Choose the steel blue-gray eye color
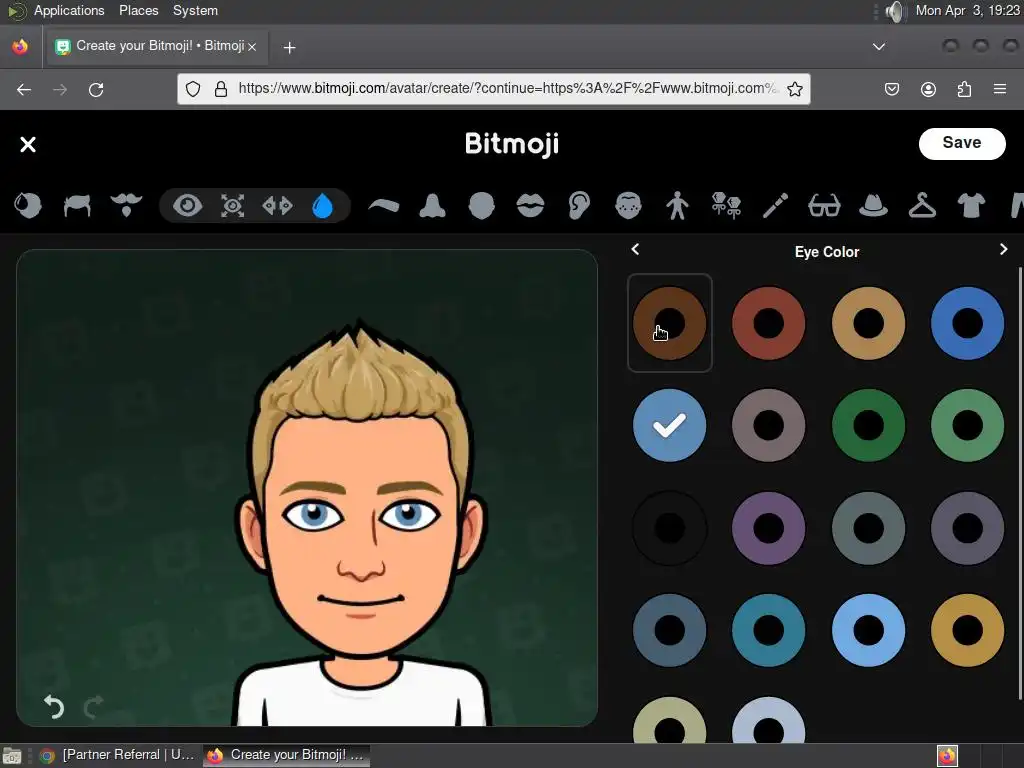 (669, 630)
